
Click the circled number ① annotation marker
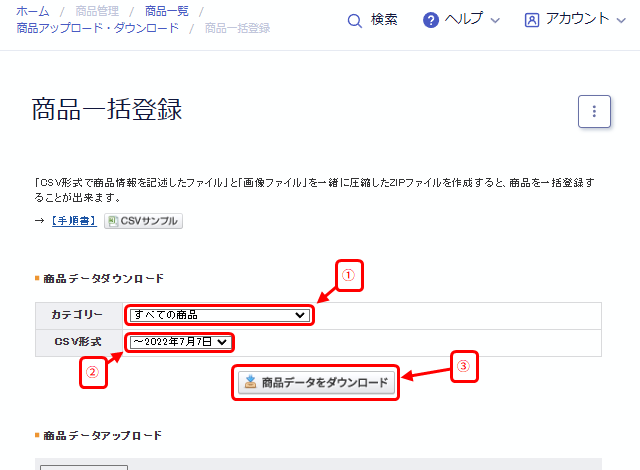coord(346,277)
